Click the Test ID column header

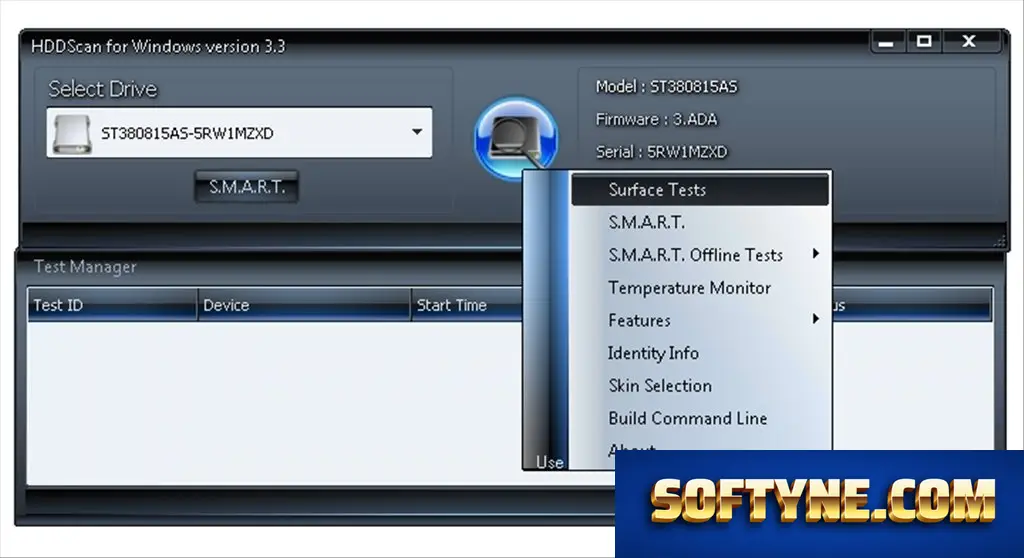pyautogui.click(x=112, y=305)
